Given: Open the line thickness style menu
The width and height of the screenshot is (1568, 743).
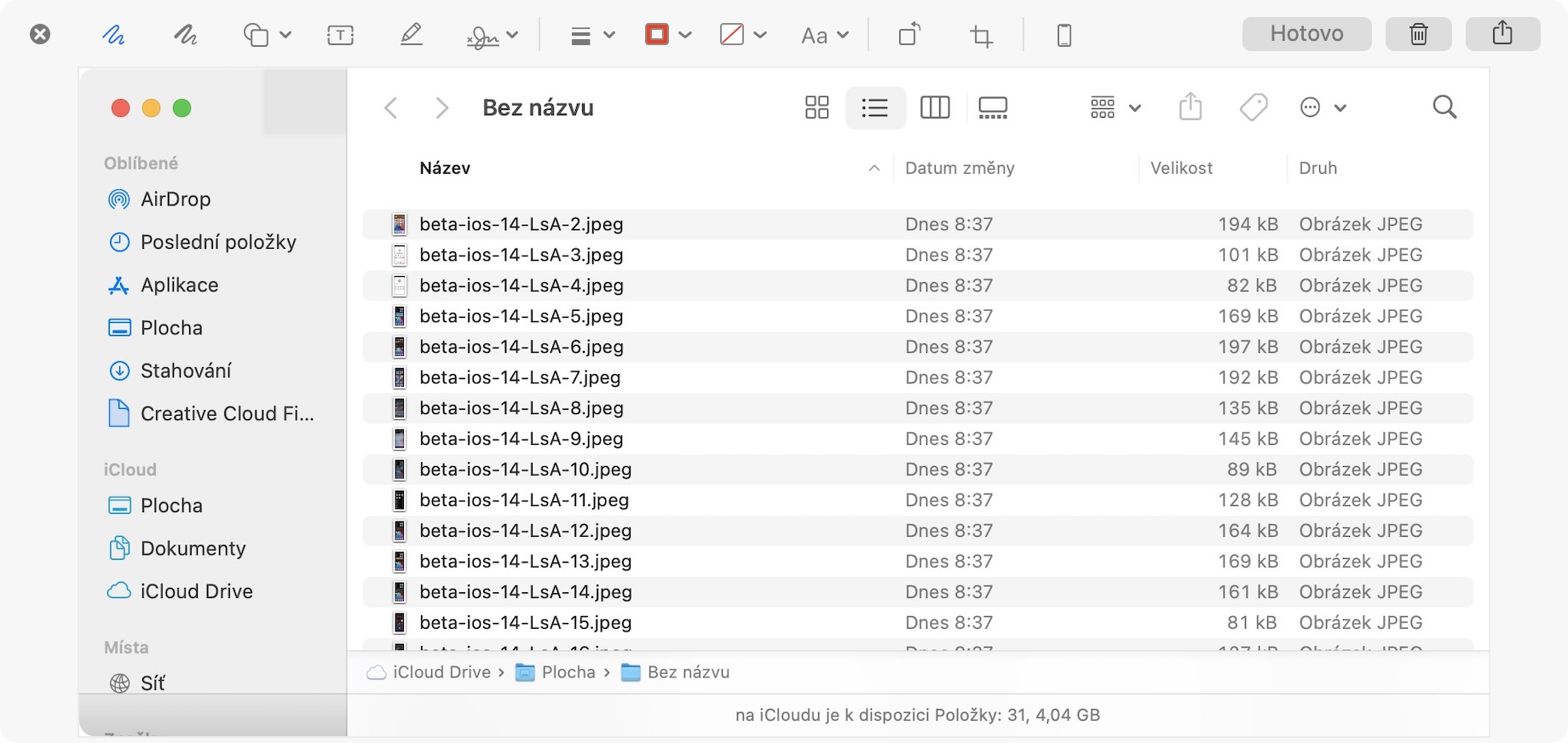Looking at the screenshot, I should coord(592,36).
